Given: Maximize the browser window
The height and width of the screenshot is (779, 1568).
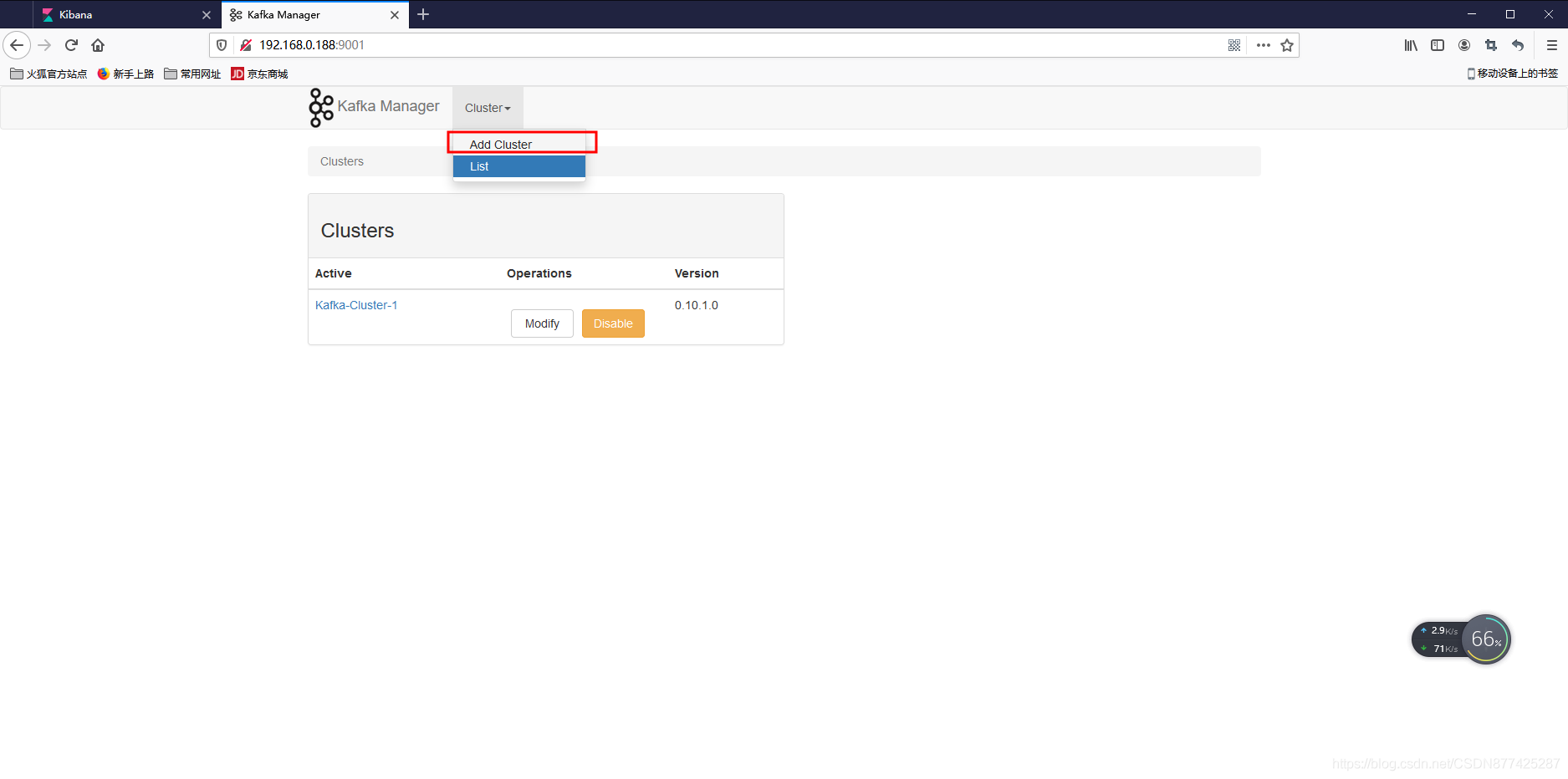Looking at the screenshot, I should pyautogui.click(x=1510, y=14).
